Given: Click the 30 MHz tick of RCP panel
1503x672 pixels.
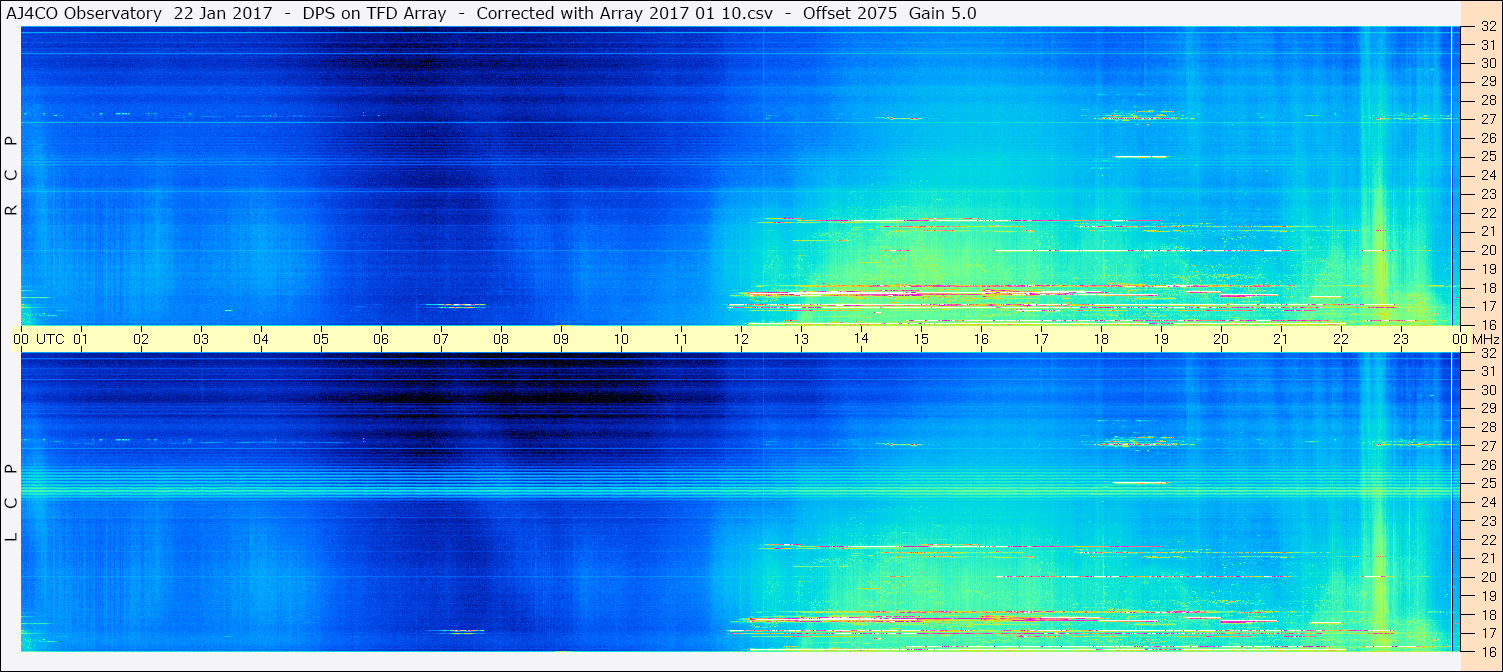Looking at the screenshot, I should [x=1487, y=62].
